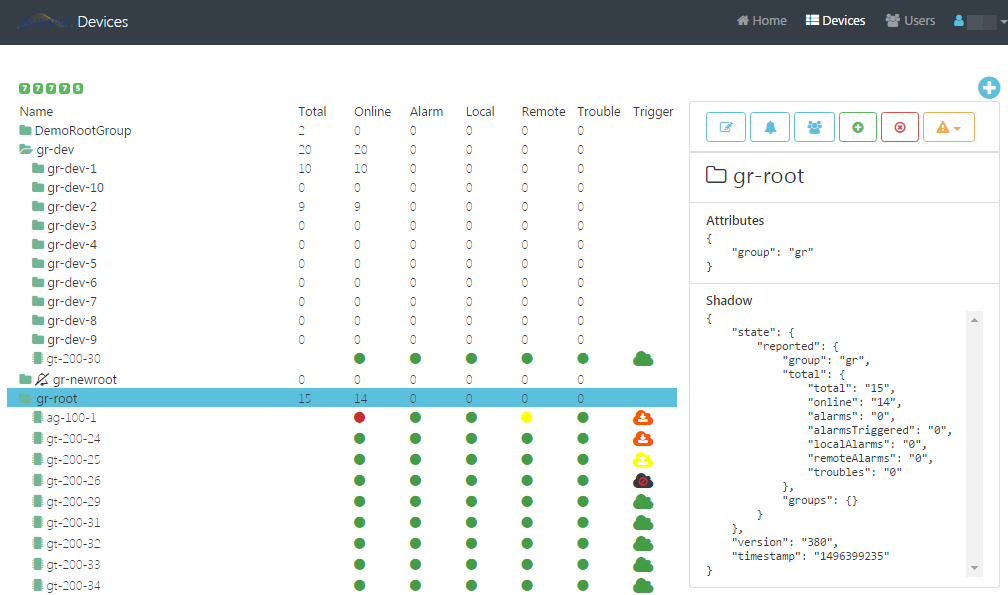Viewport: 1008px width, 595px height.
Task: Expand the gr-dev-2 folder
Action: [38, 206]
